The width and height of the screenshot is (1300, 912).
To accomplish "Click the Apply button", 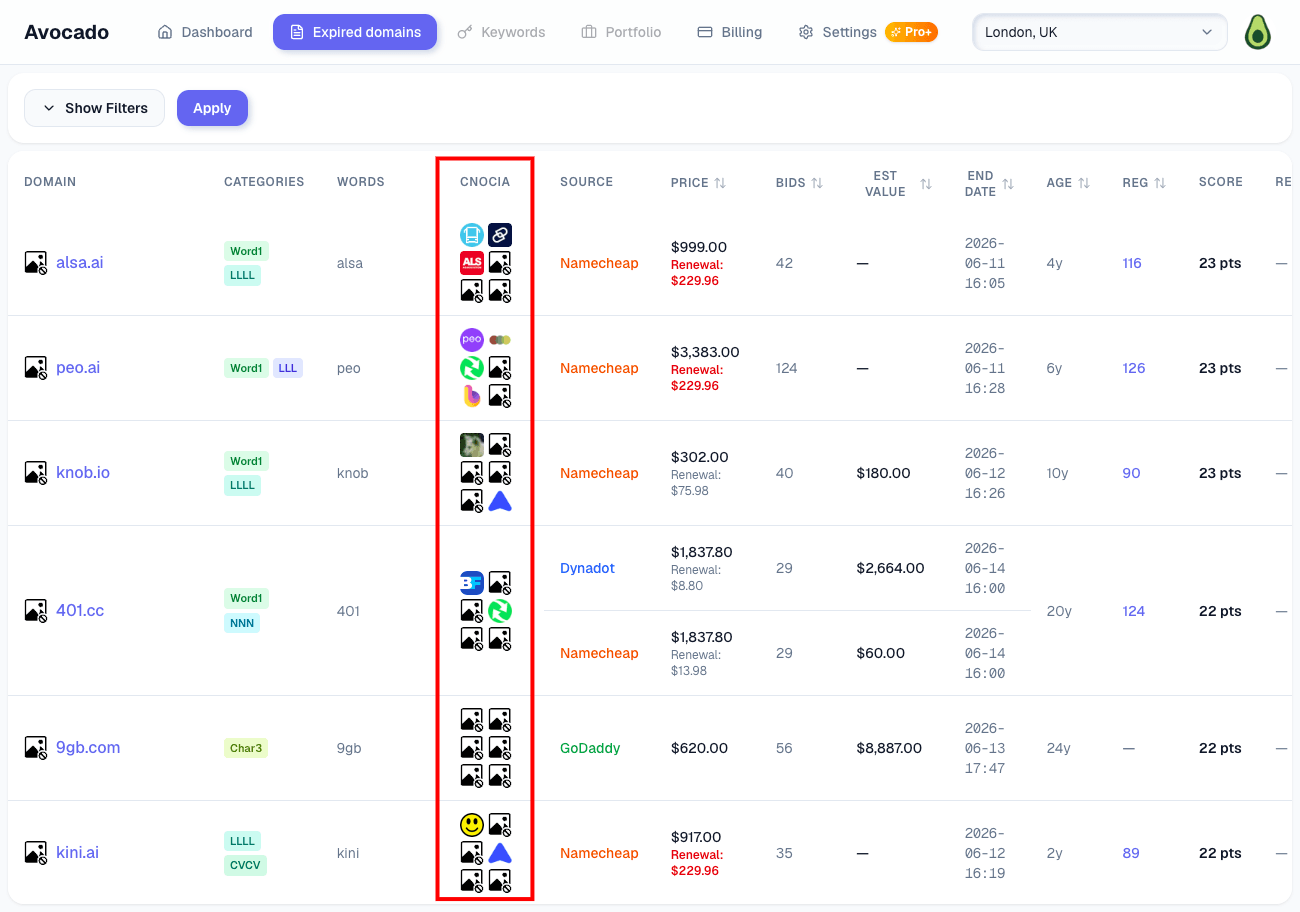I will pyautogui.click(x=212, y=108).
